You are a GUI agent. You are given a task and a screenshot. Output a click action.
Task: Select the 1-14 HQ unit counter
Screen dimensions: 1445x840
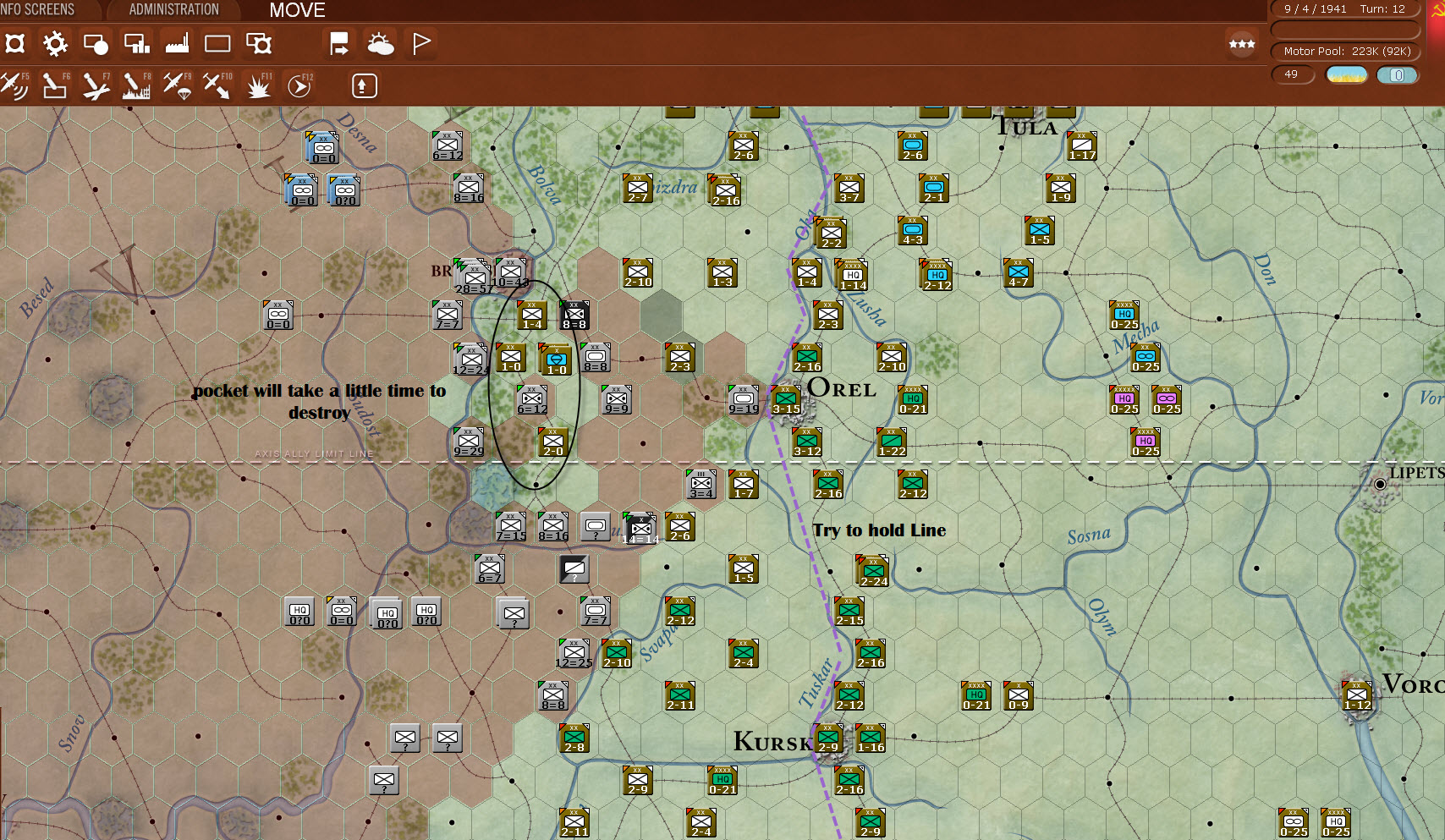pos(852,274)
